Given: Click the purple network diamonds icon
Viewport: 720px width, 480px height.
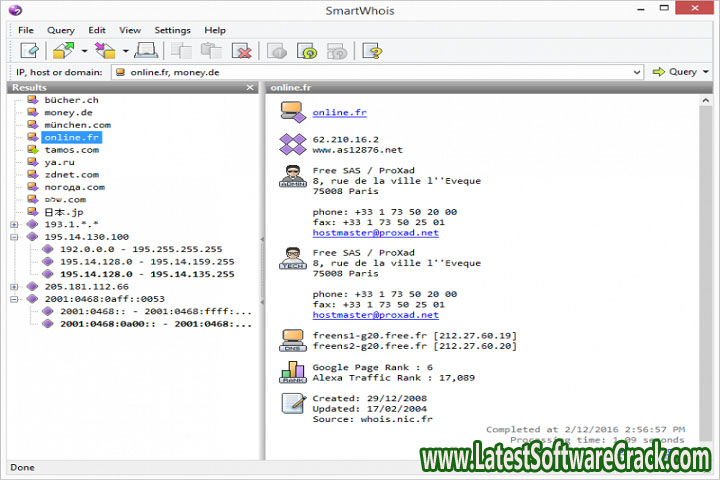Looking at the screenshot, I should pyautogui.click(x=292, y=144).
